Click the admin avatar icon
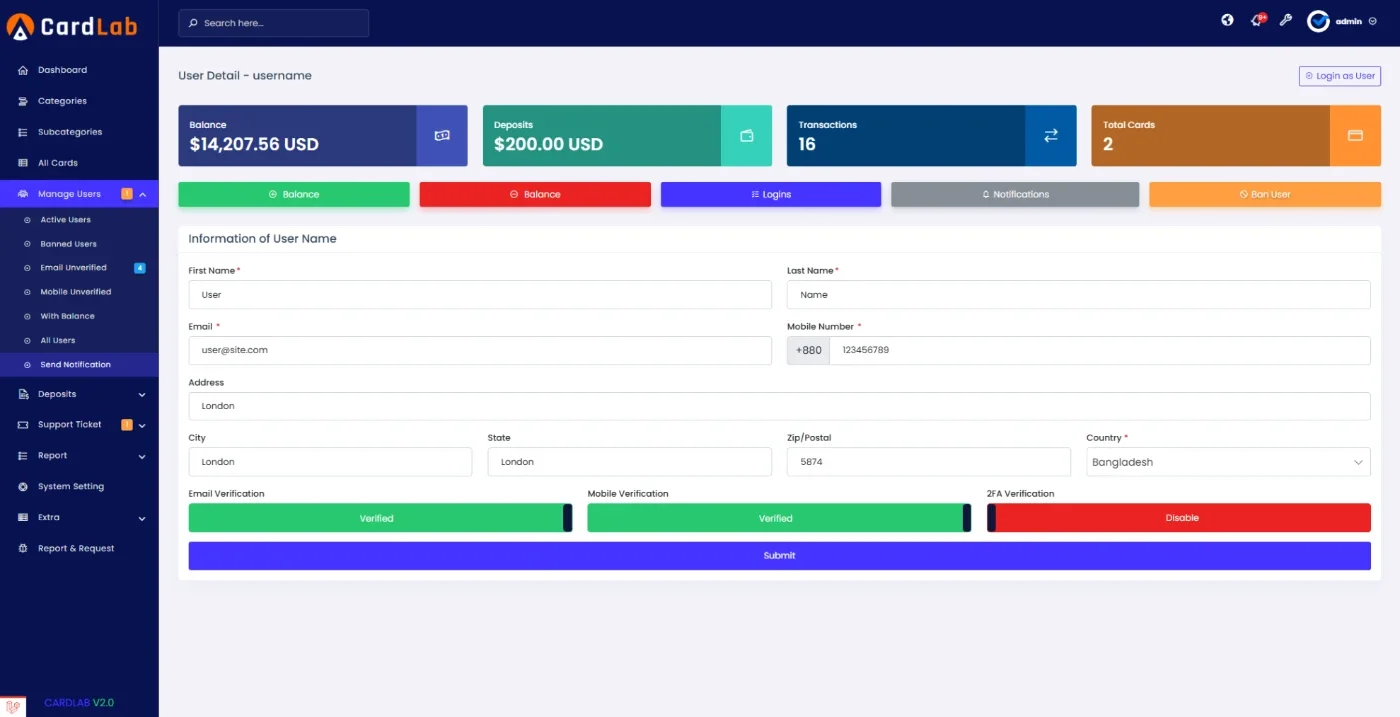Viewport: 1400px width, 717px height. 1318,21
